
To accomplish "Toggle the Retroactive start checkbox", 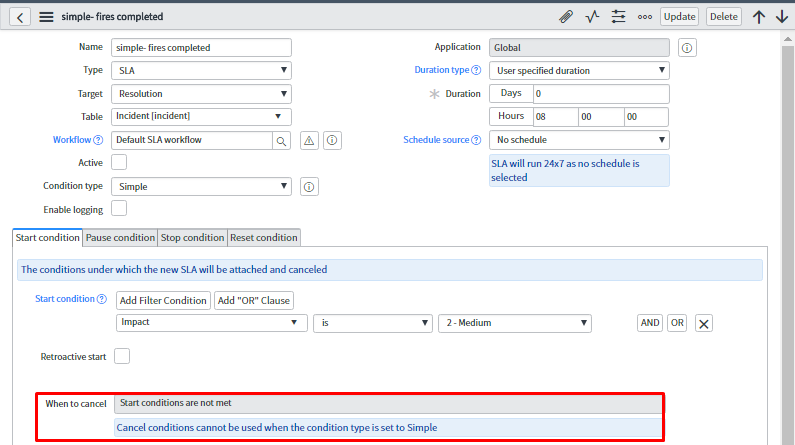I will 122,356.
